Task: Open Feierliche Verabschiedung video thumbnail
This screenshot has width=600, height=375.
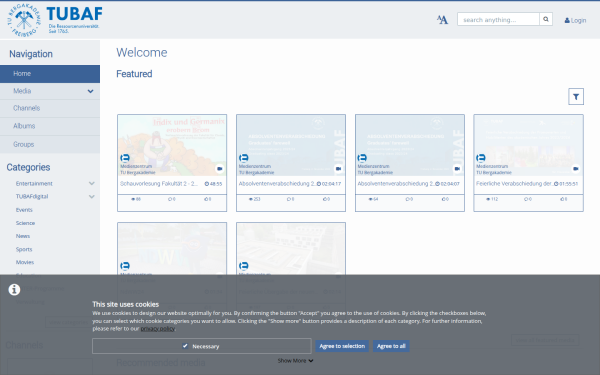Action: tap(528, 145)
